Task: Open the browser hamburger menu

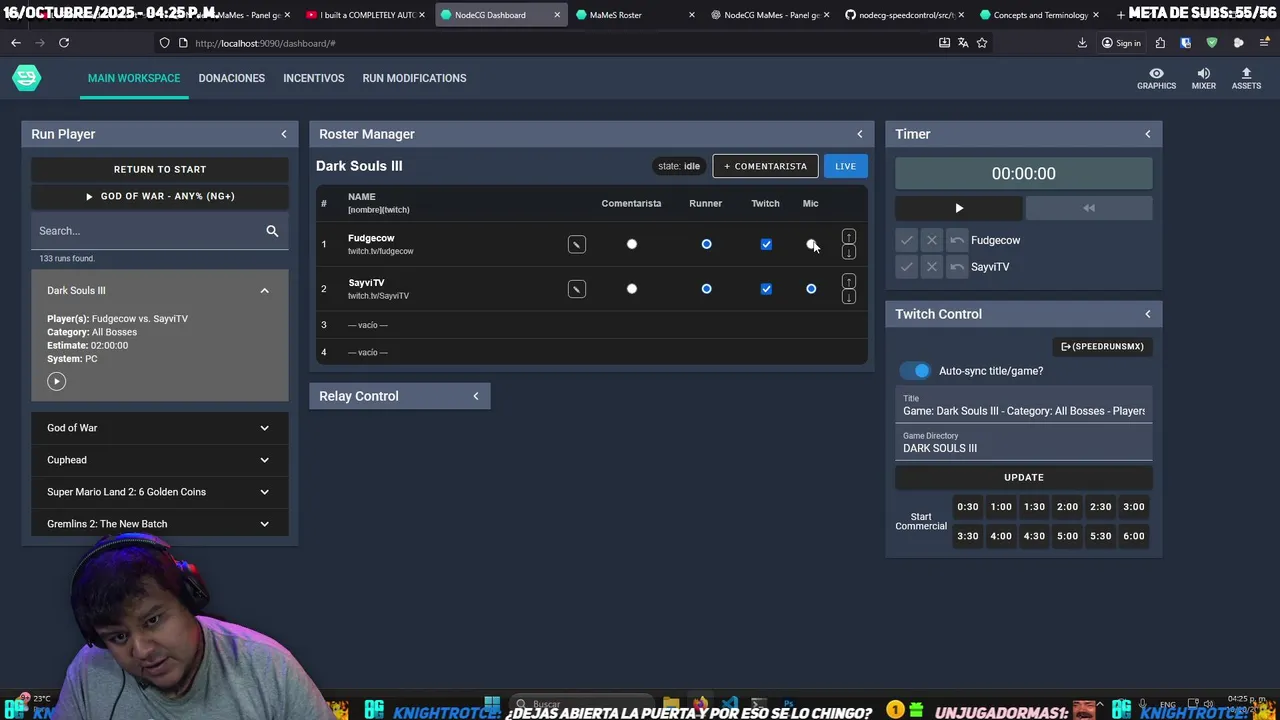Action: click(1264, 43)
